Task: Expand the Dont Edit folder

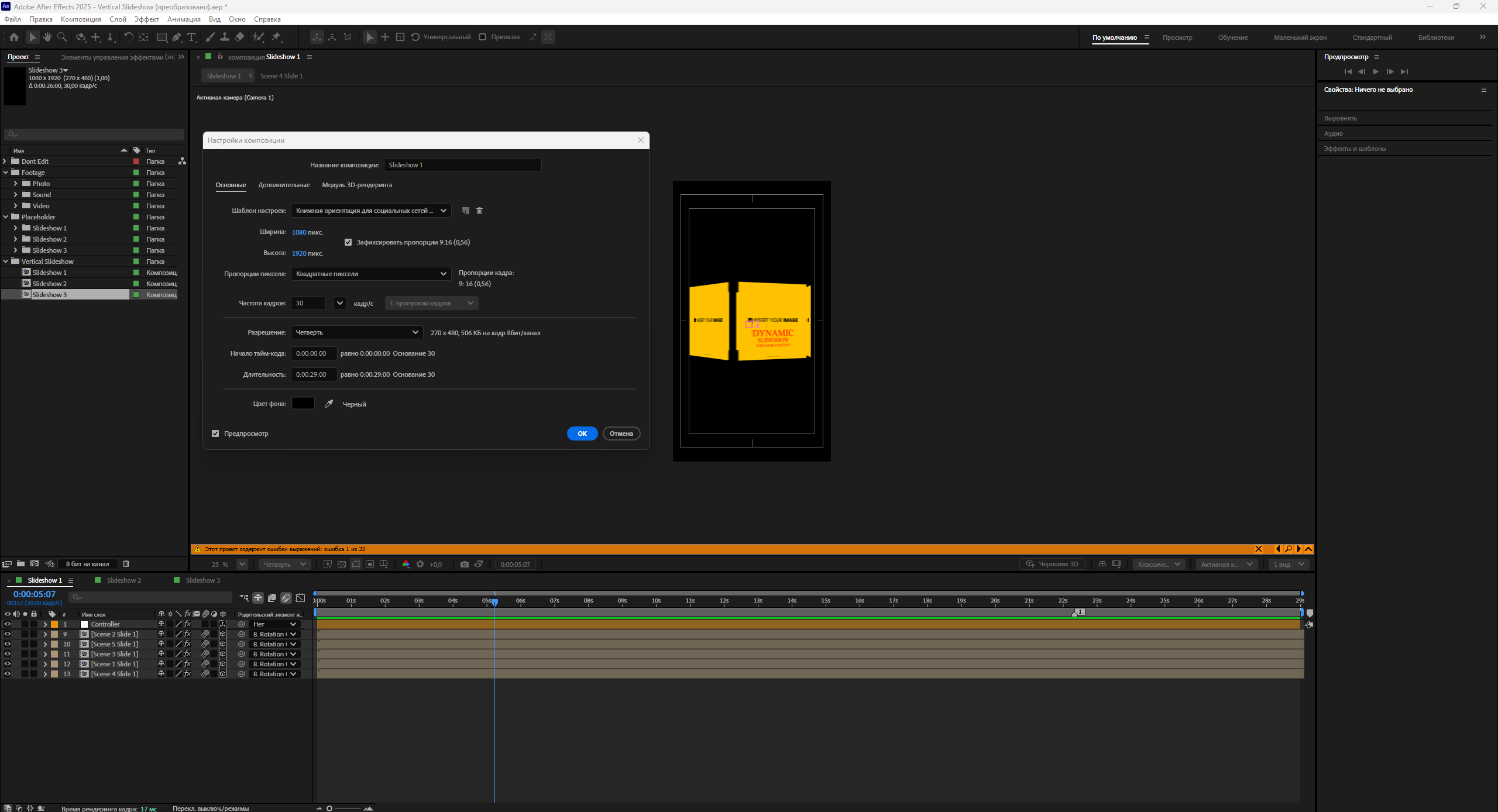Action: (x=5, y=161)
